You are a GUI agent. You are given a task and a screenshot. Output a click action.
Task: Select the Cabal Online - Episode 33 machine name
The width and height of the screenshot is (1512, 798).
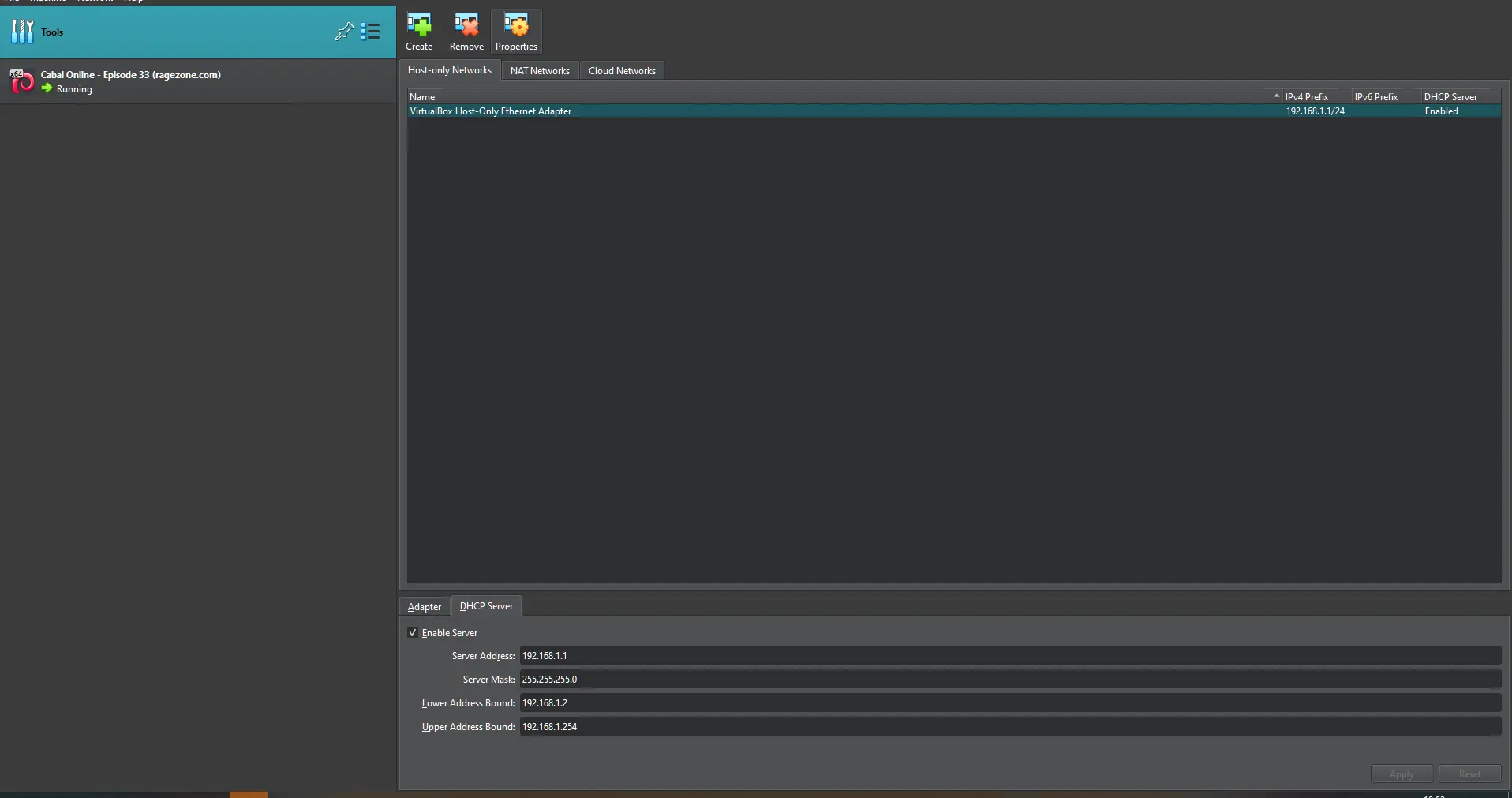coord(131,75)
